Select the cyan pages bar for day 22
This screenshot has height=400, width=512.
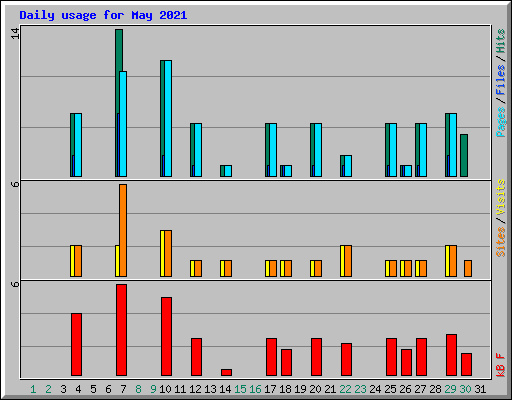[x=348, y=166]
